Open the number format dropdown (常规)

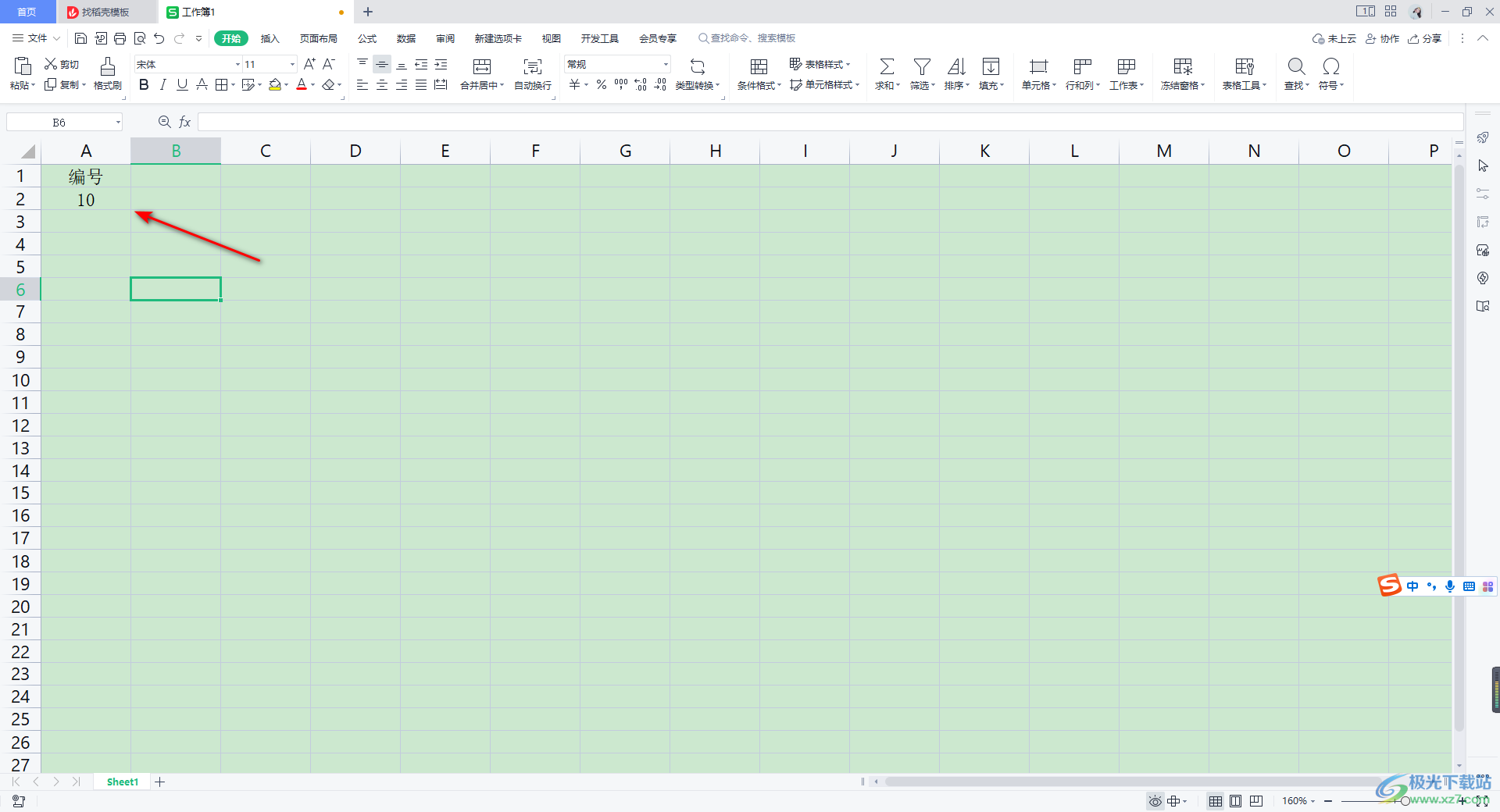click(x=666, y=64)
